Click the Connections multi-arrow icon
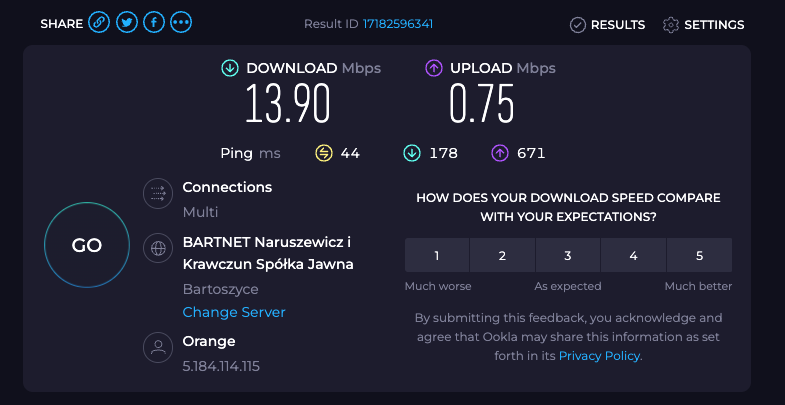Viewport: 785px width, 405px height. tap(158, 193)
